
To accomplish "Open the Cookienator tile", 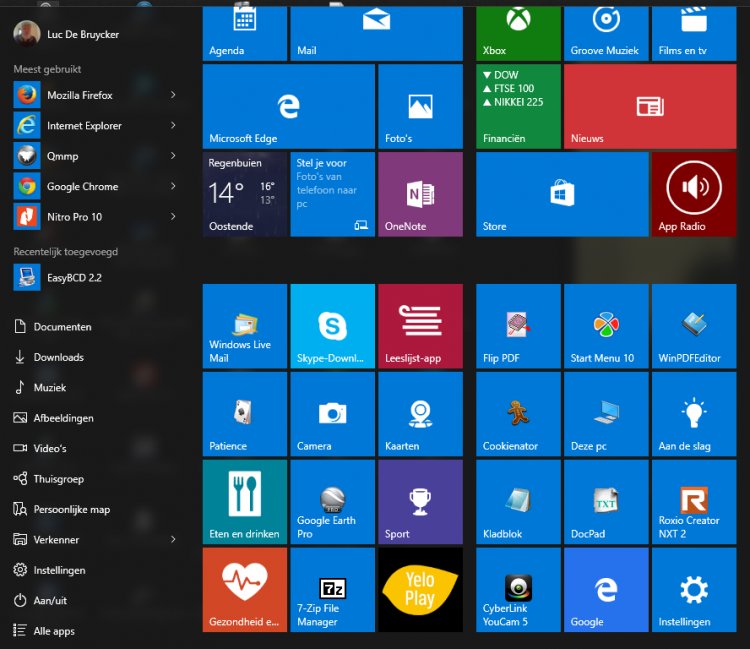I will pos(518,414).
